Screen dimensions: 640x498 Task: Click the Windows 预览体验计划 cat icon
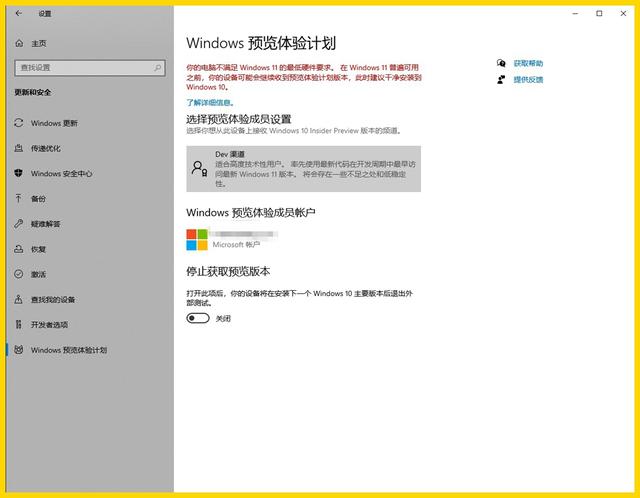click(x=19, y=349)
